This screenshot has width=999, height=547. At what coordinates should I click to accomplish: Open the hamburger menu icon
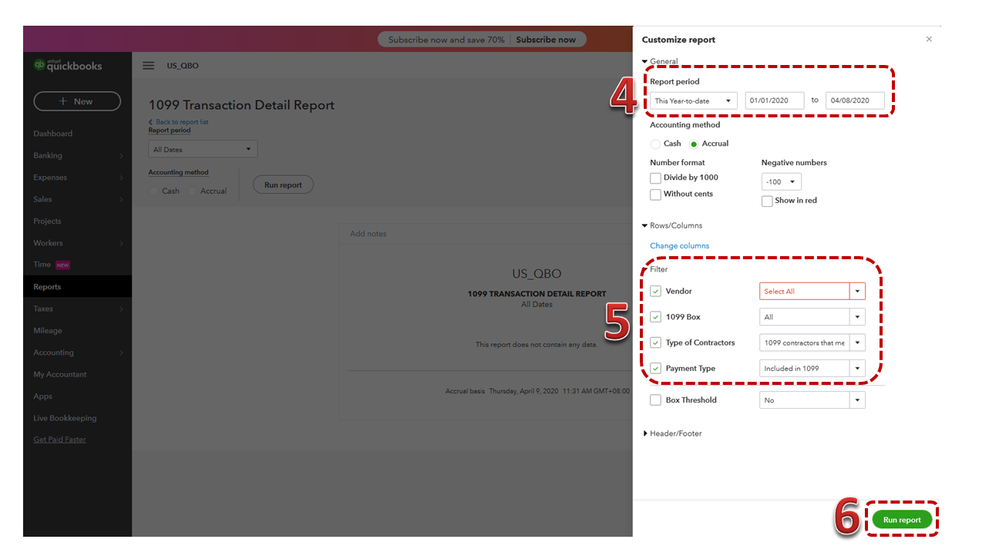tap(148, 66)
